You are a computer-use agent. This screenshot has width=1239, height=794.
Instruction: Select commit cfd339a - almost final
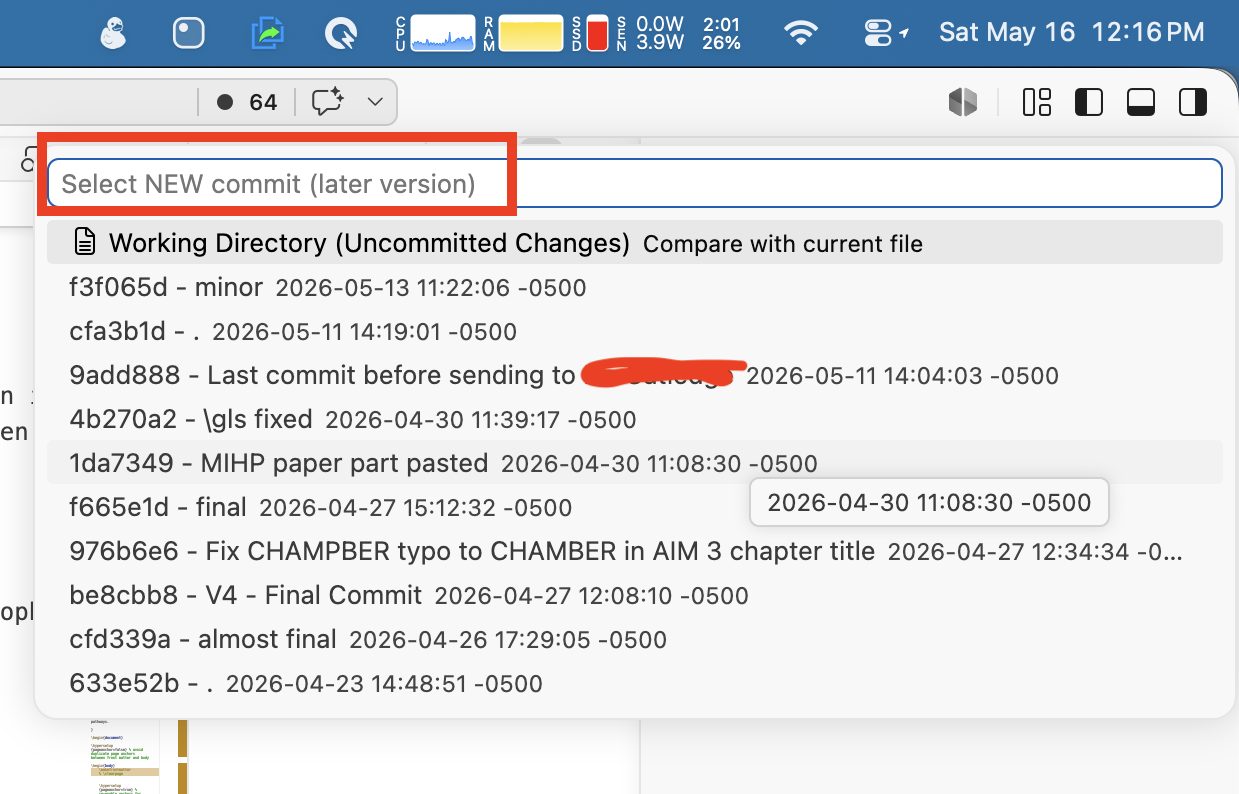(635, 639)
